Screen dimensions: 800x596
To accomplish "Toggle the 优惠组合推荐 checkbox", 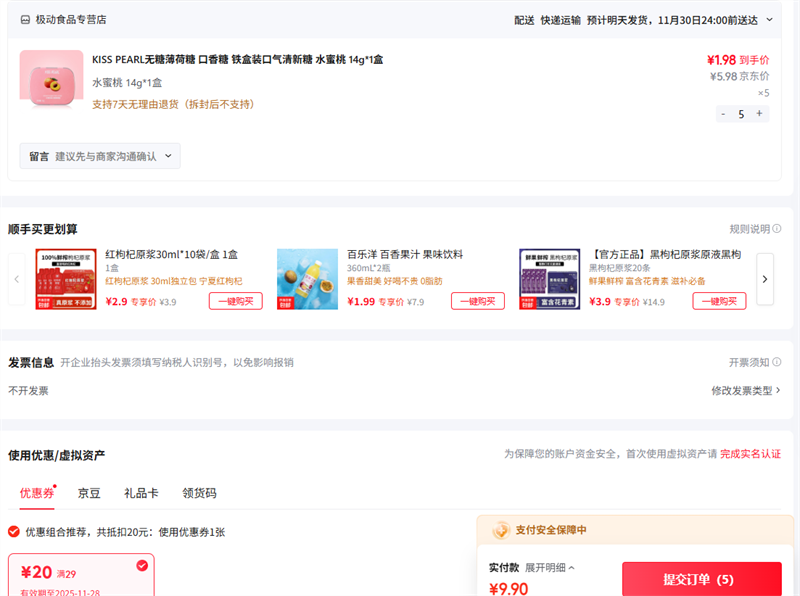I will point(14,532).
